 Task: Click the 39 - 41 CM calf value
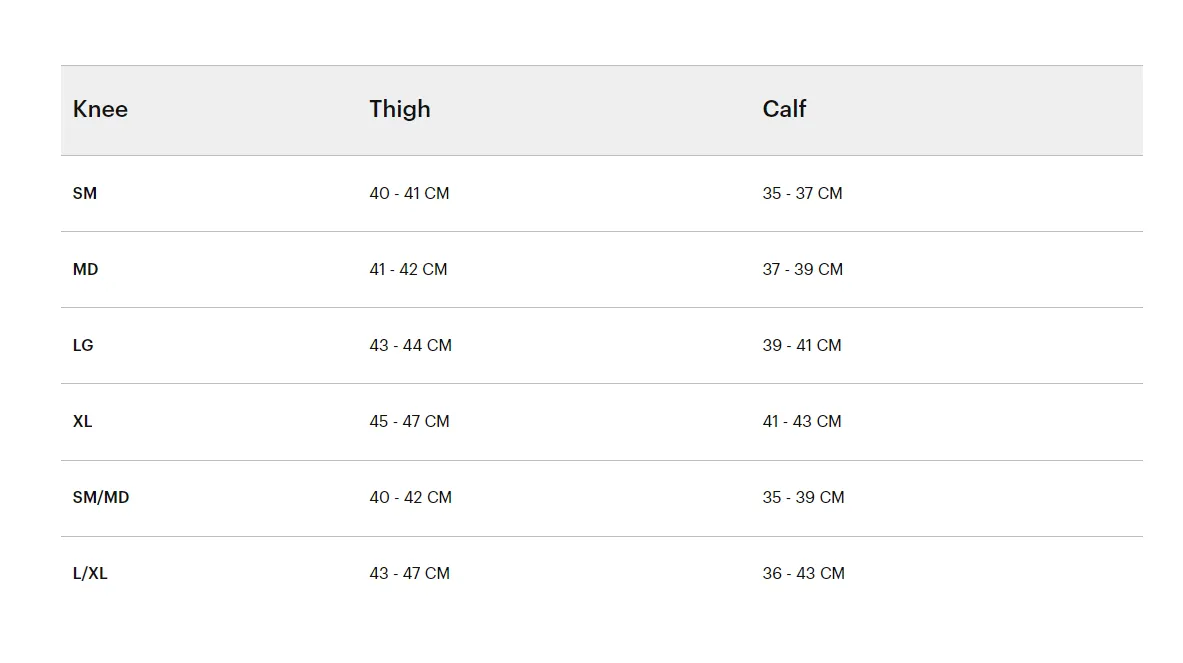[x=802, y=345]
